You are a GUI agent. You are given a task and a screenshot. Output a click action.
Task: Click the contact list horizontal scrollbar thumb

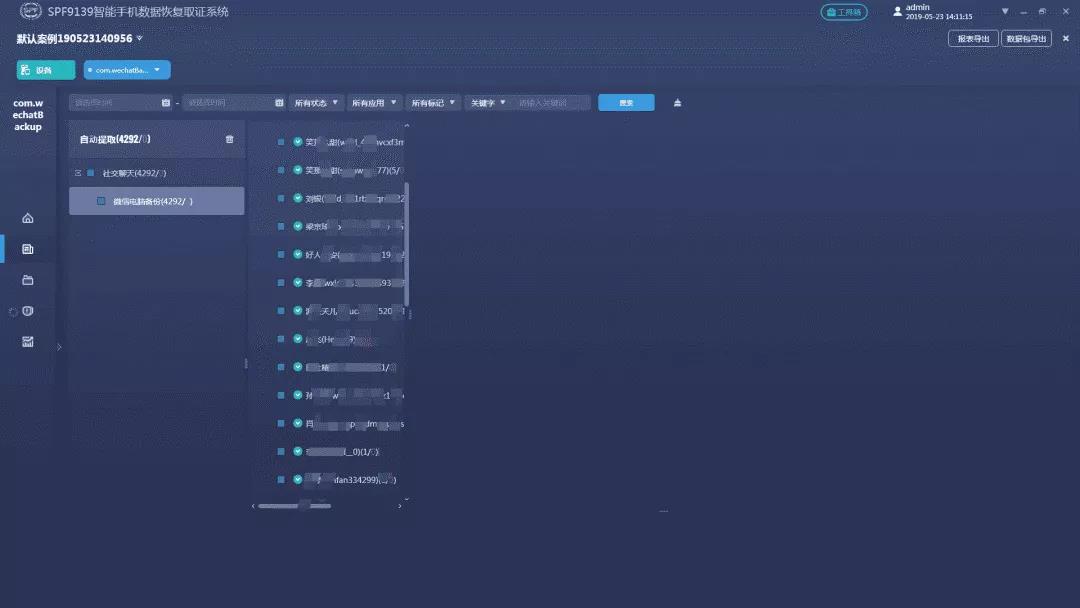295,506
